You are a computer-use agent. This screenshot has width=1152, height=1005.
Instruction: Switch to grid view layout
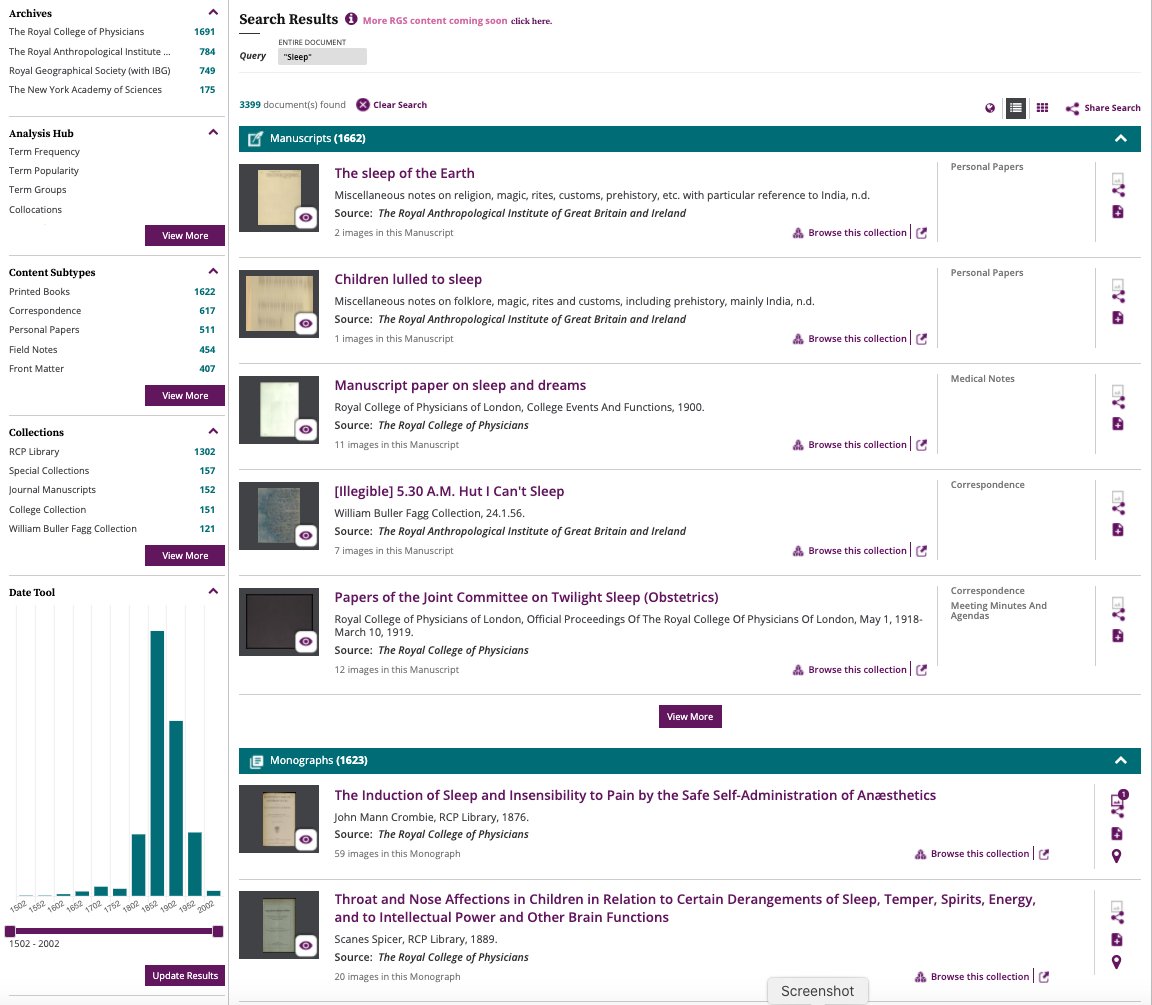coord(1042,108)
